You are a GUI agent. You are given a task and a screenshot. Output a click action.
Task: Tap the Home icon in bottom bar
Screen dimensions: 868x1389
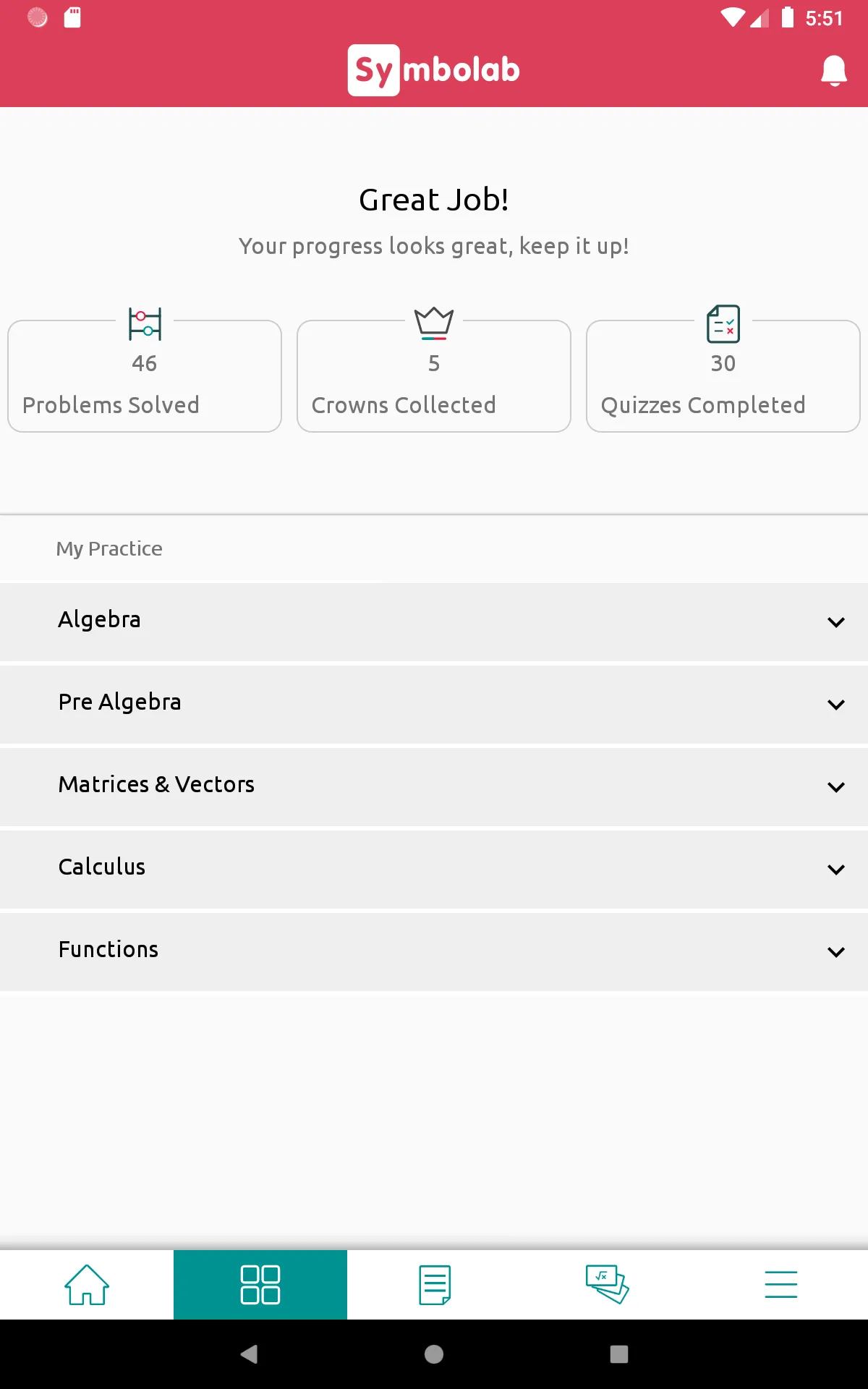[x=87, y=1285]
